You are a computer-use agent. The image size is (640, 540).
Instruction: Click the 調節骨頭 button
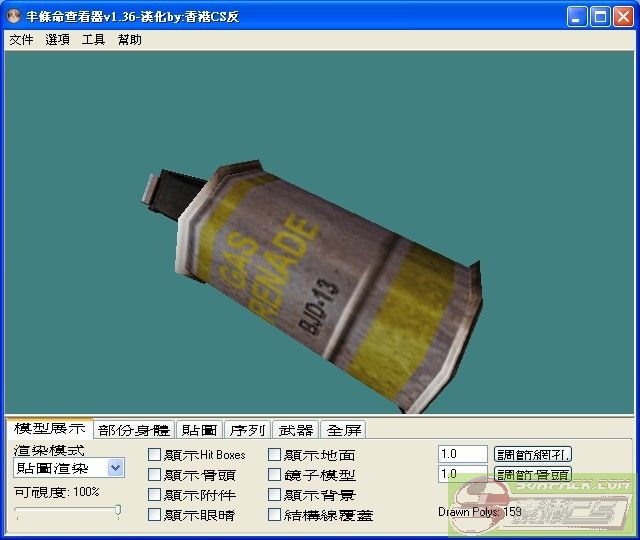click(533, 474)
